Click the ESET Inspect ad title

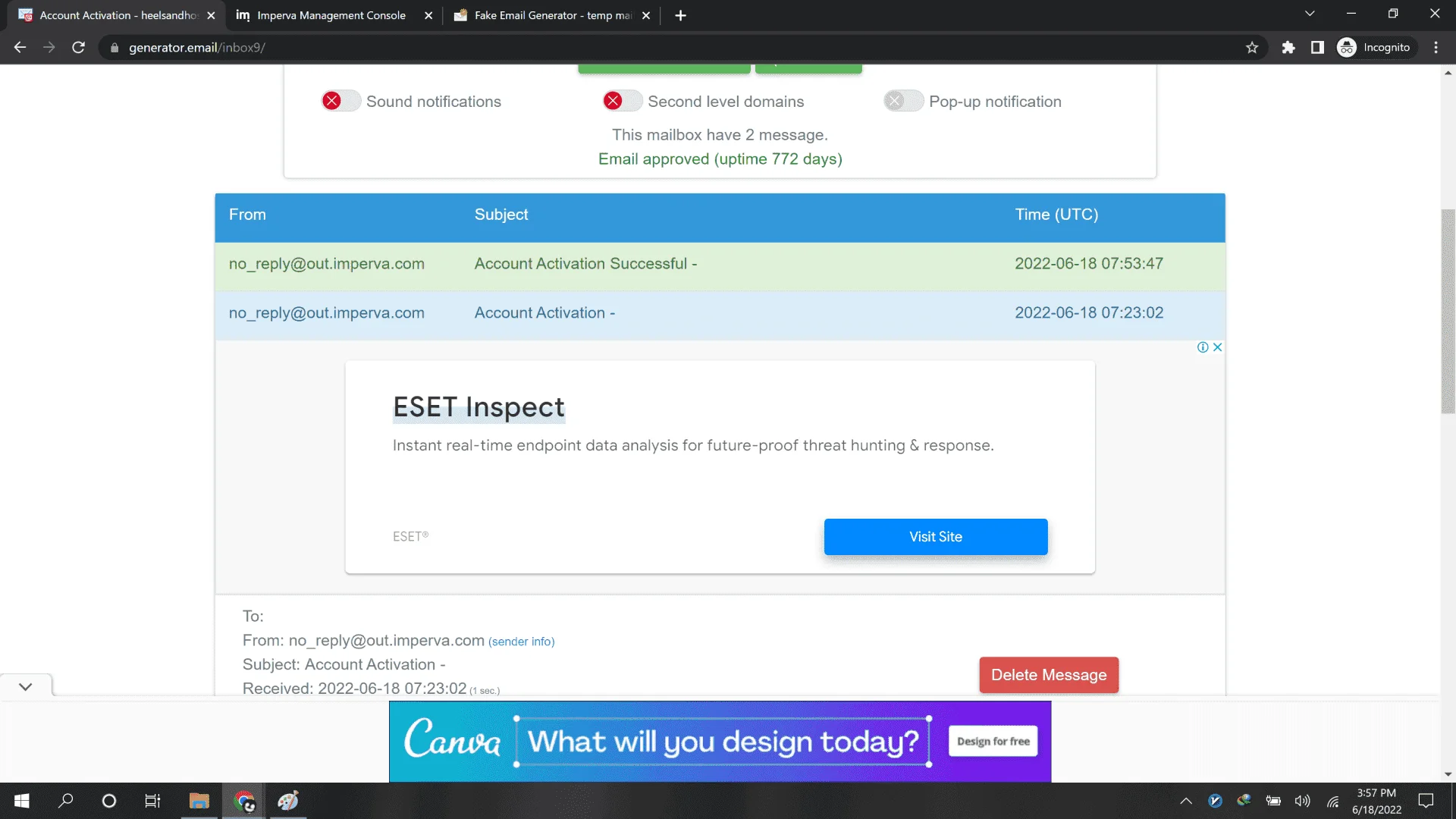pyautogui.click(x=479, y=407)
